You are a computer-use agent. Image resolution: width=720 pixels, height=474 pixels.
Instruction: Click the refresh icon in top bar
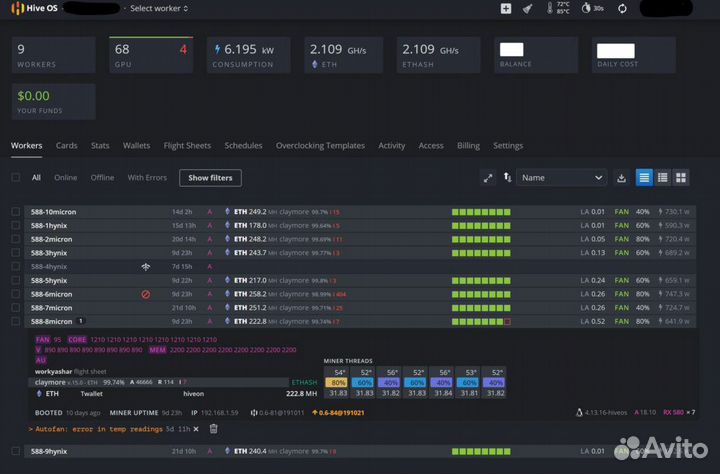click(x=622, y=8)
